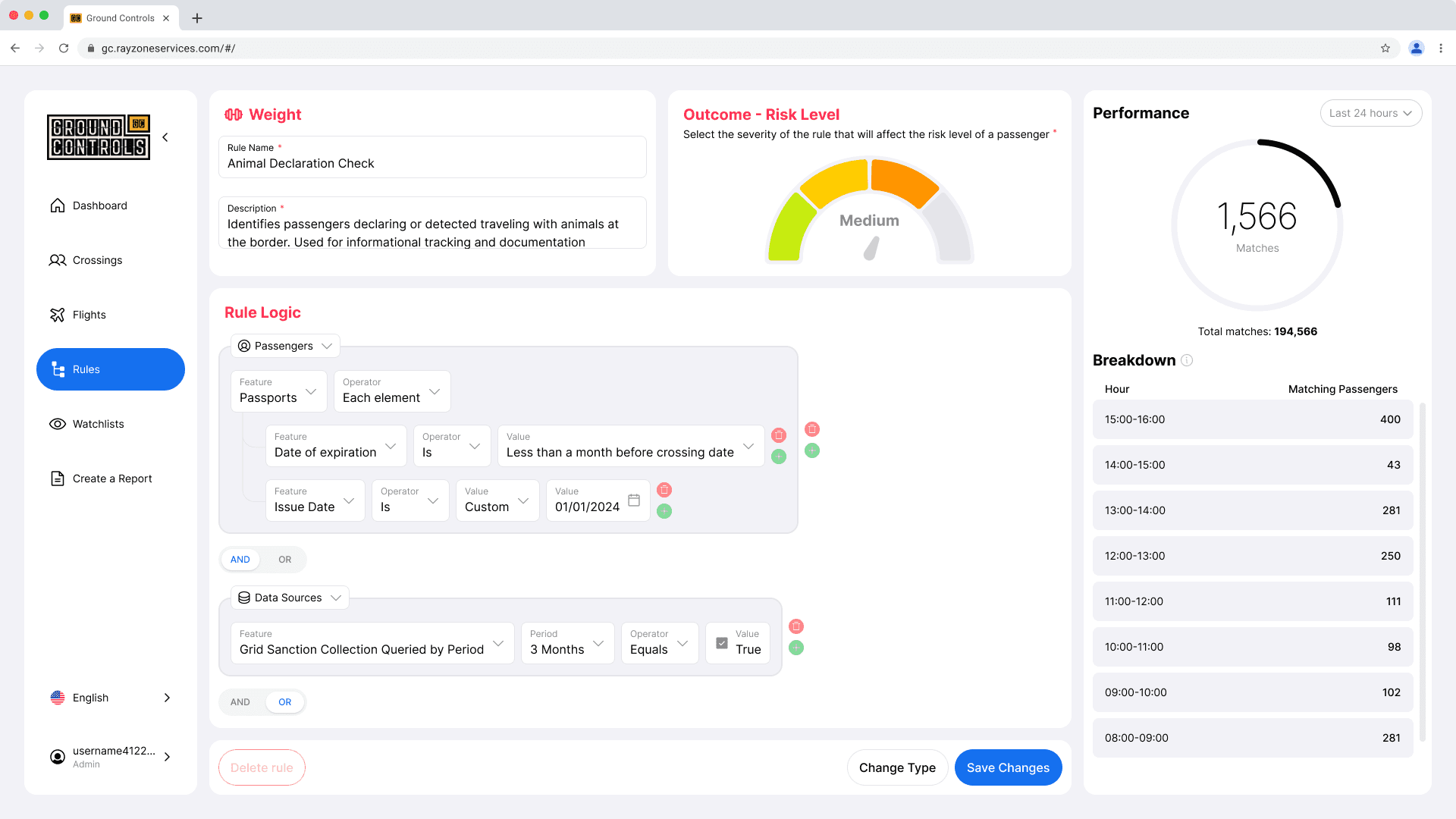Viewport: 1456px width, 819px height.
Task: Go to Crossings in the sidebar
Action: [97, 260]
